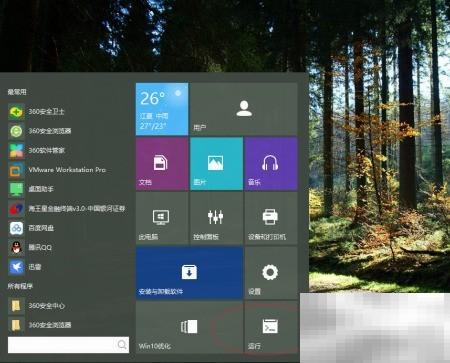Open the 设置 gear tile

click(271, 273)
